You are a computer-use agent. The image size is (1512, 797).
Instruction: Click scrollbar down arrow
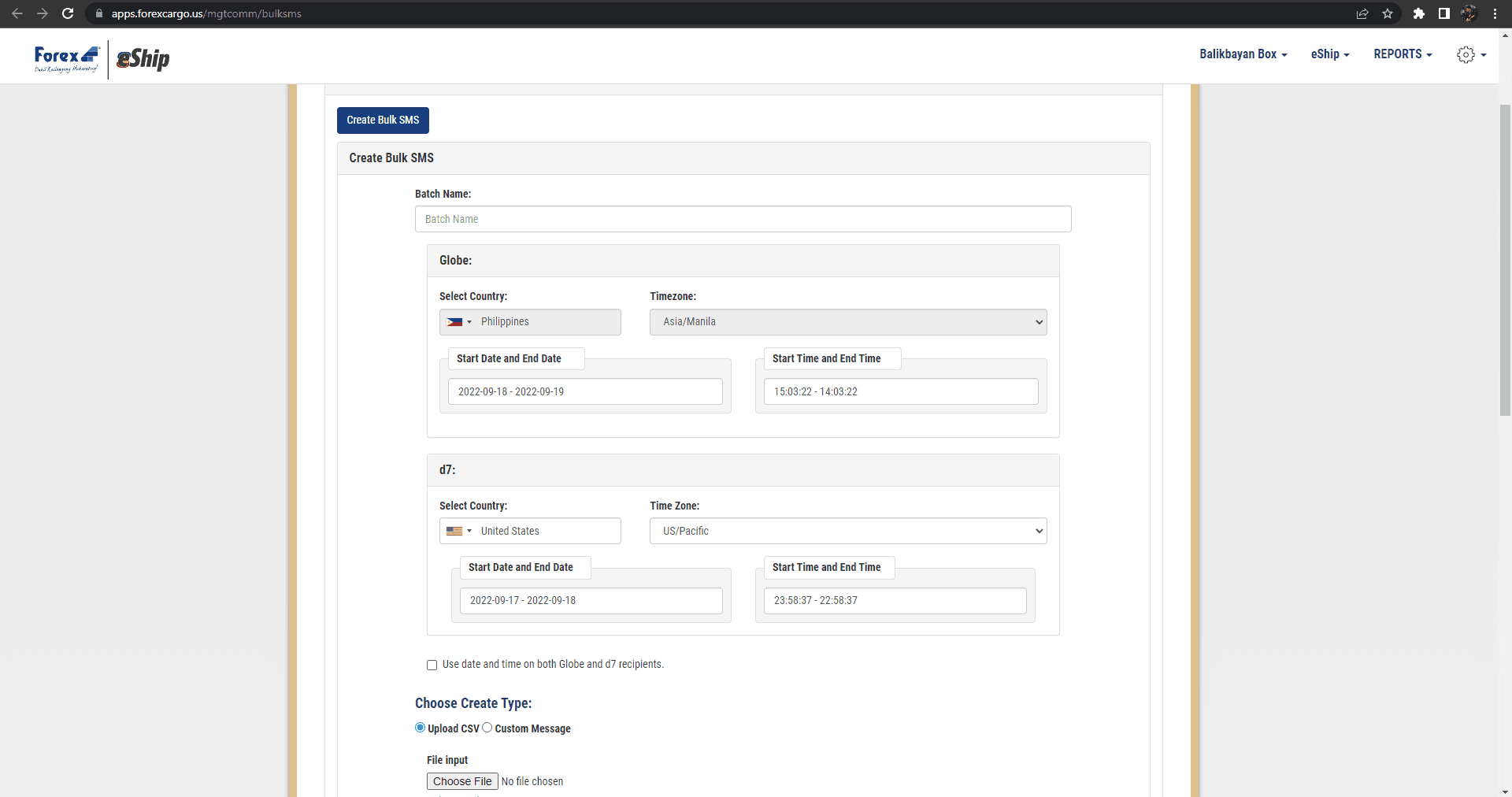(1505, 791)
